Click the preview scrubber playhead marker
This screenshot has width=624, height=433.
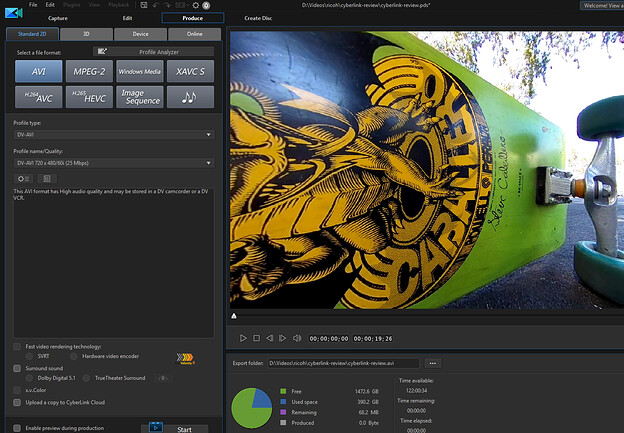tap(234, 316)
